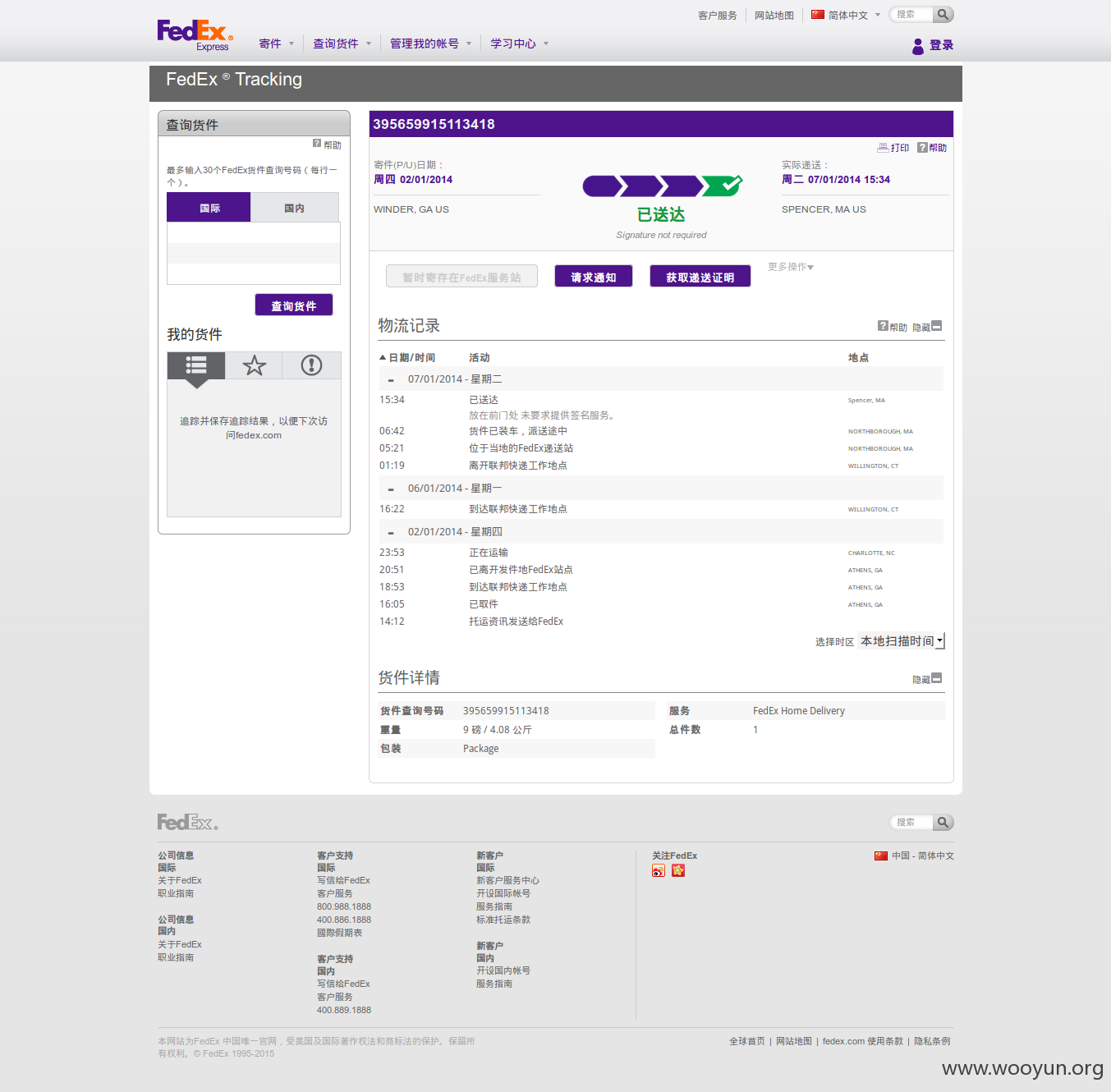Click the 请求通知 button

(x=594, y=277)
